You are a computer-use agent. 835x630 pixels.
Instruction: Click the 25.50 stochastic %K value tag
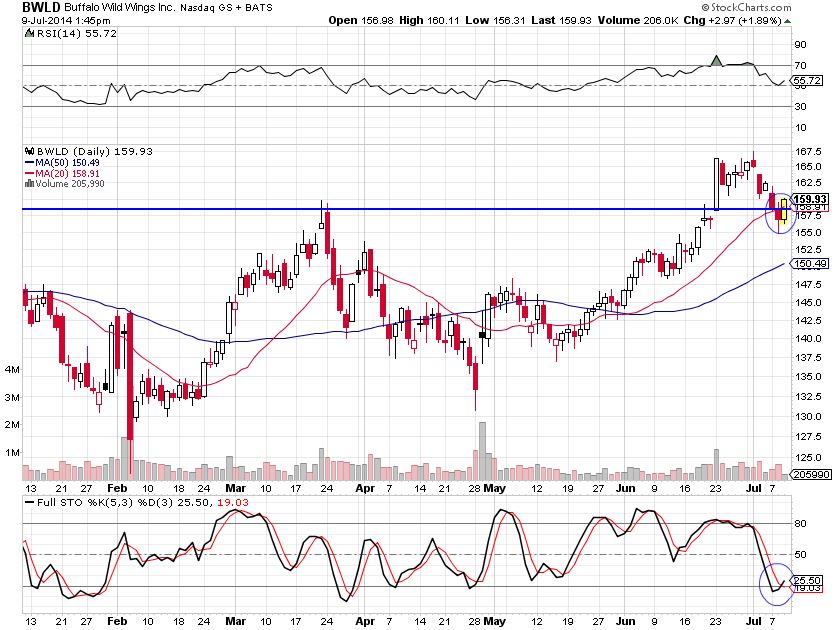(x=807, y=580)
